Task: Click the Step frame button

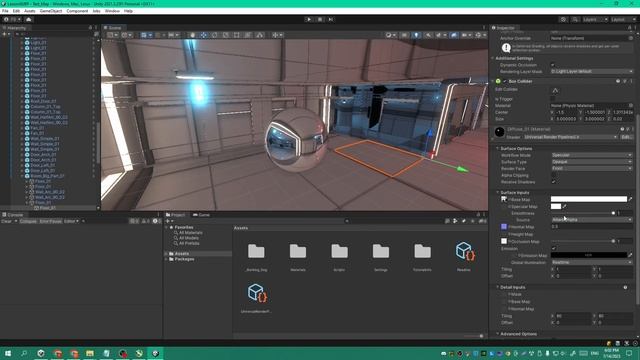Action: click(331, 19)
